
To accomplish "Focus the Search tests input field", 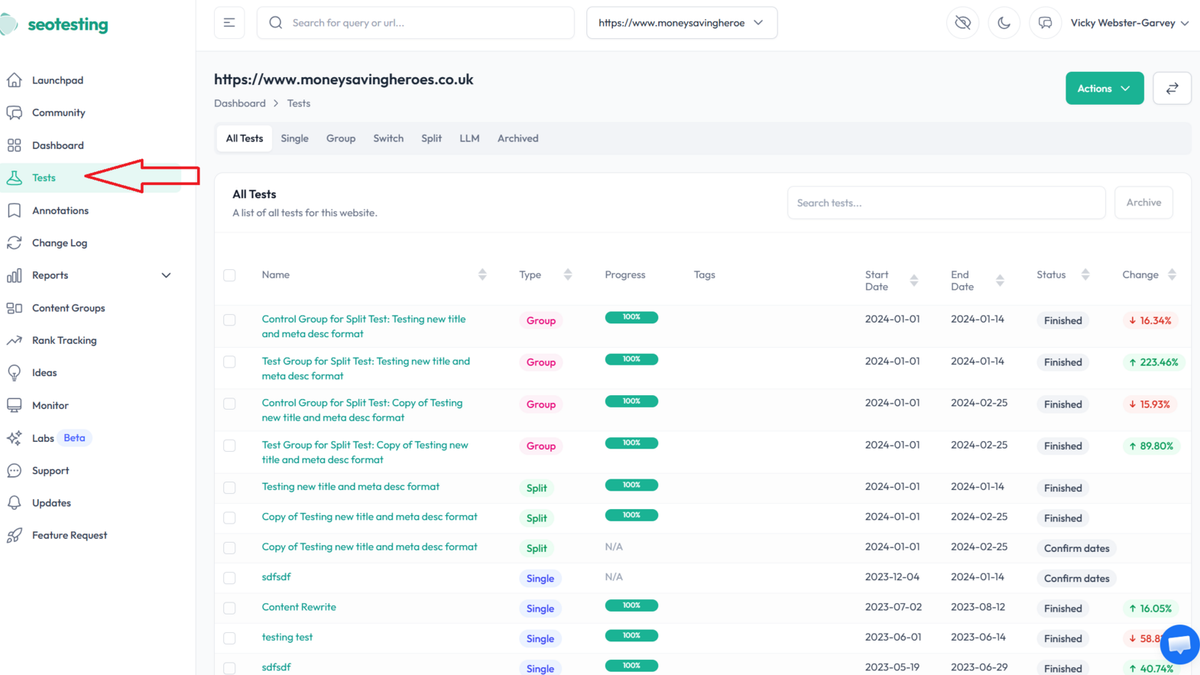I will 946,203.
